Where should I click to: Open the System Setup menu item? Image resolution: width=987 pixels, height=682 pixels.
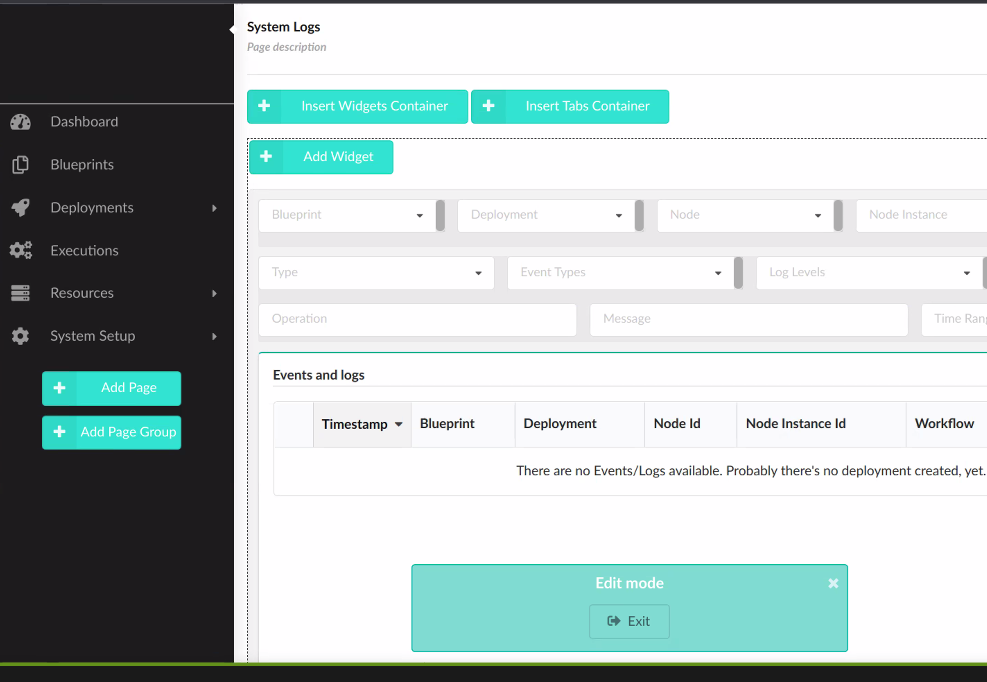coord(93,336)
